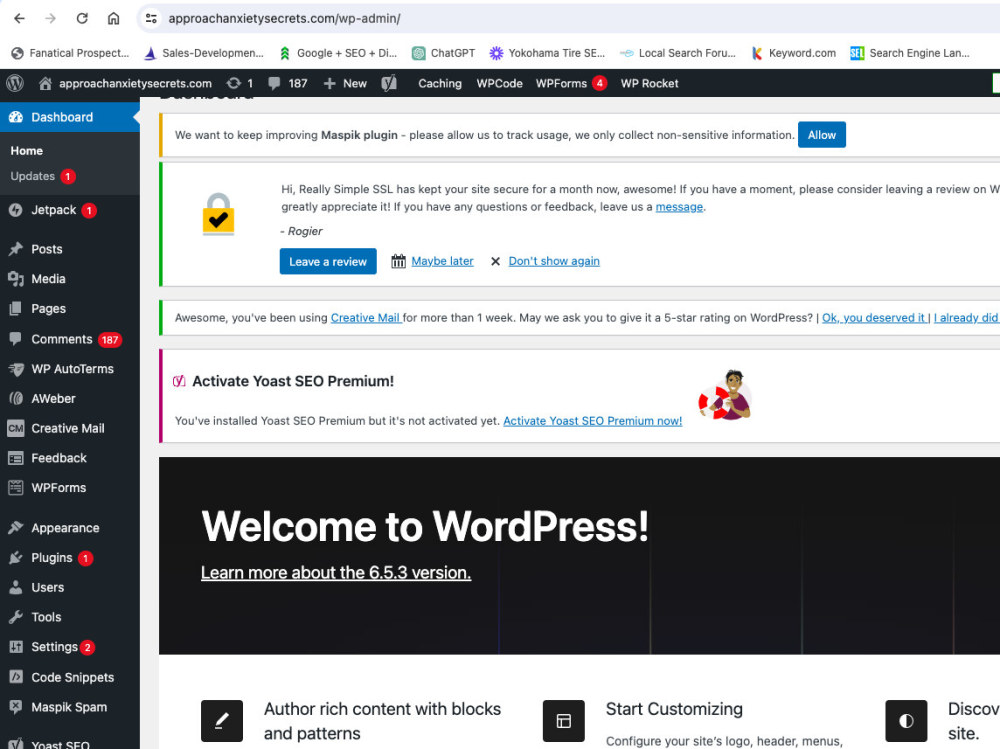Reload the page with refresh icon
This screenshot has width=1000, height=749.
pos(82,19)
